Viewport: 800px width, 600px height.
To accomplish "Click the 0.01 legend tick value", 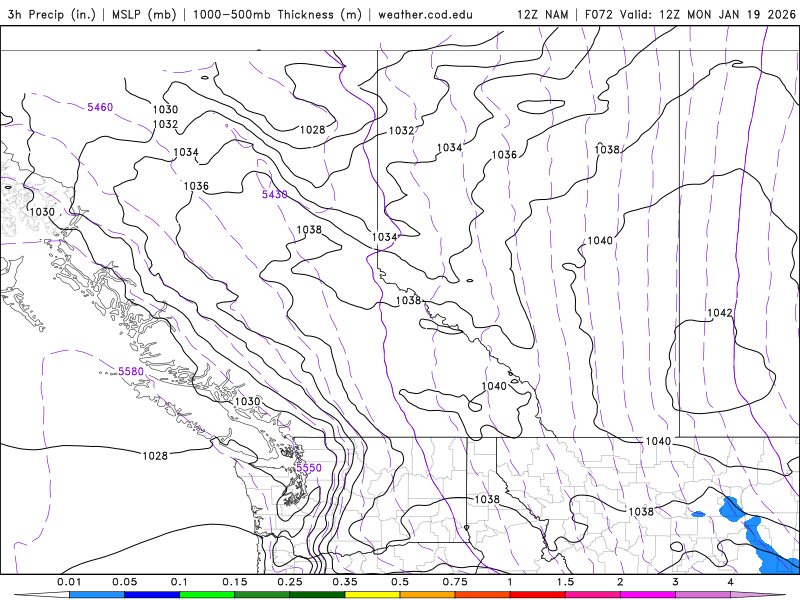I will [x=69, y=582].
